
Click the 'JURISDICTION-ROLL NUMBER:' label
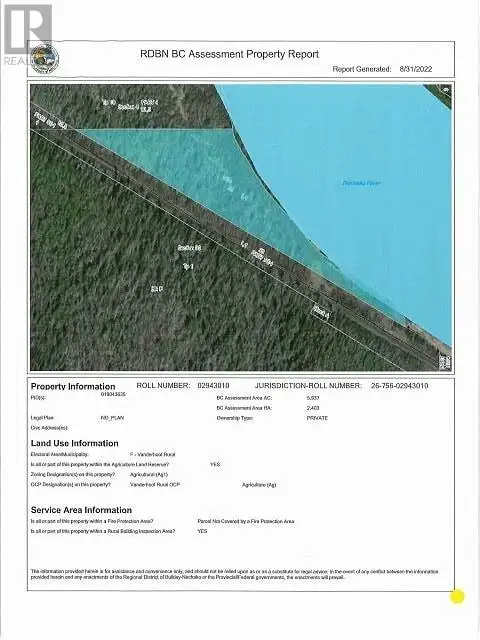point(308,386)
